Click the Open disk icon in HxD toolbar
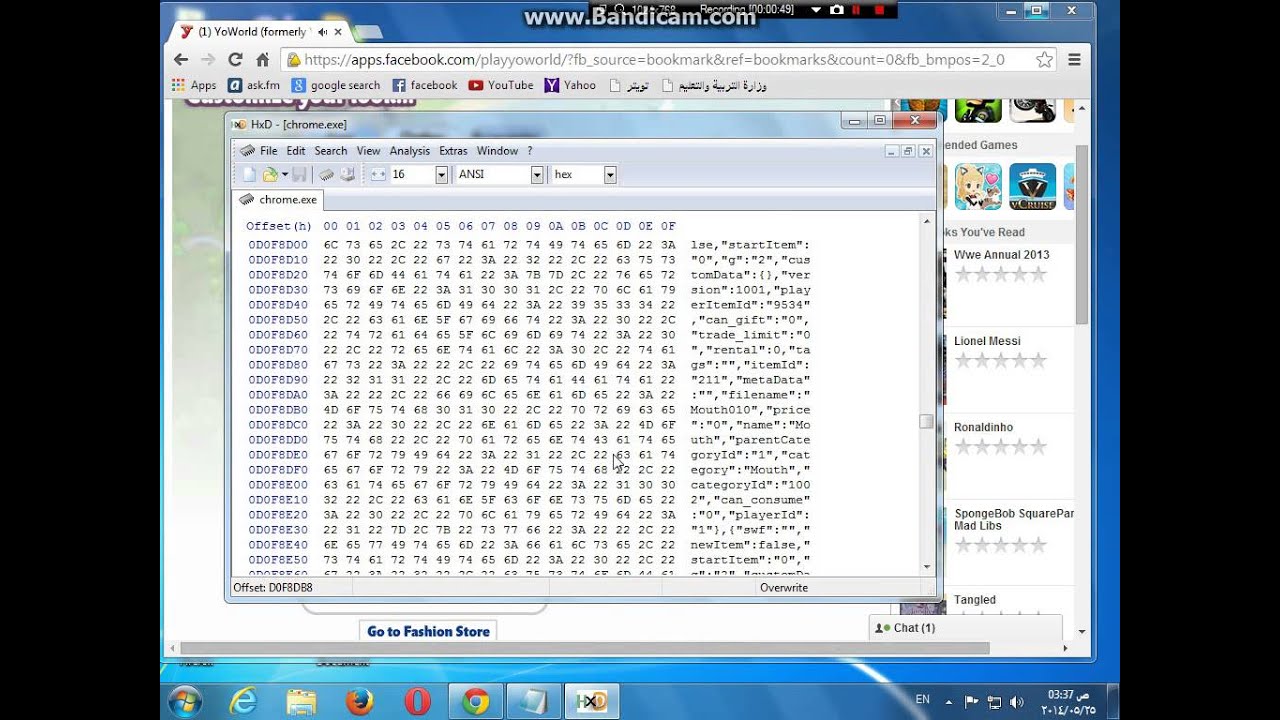Viewport: 1280px width, 720px height. [x=347, y=174]
